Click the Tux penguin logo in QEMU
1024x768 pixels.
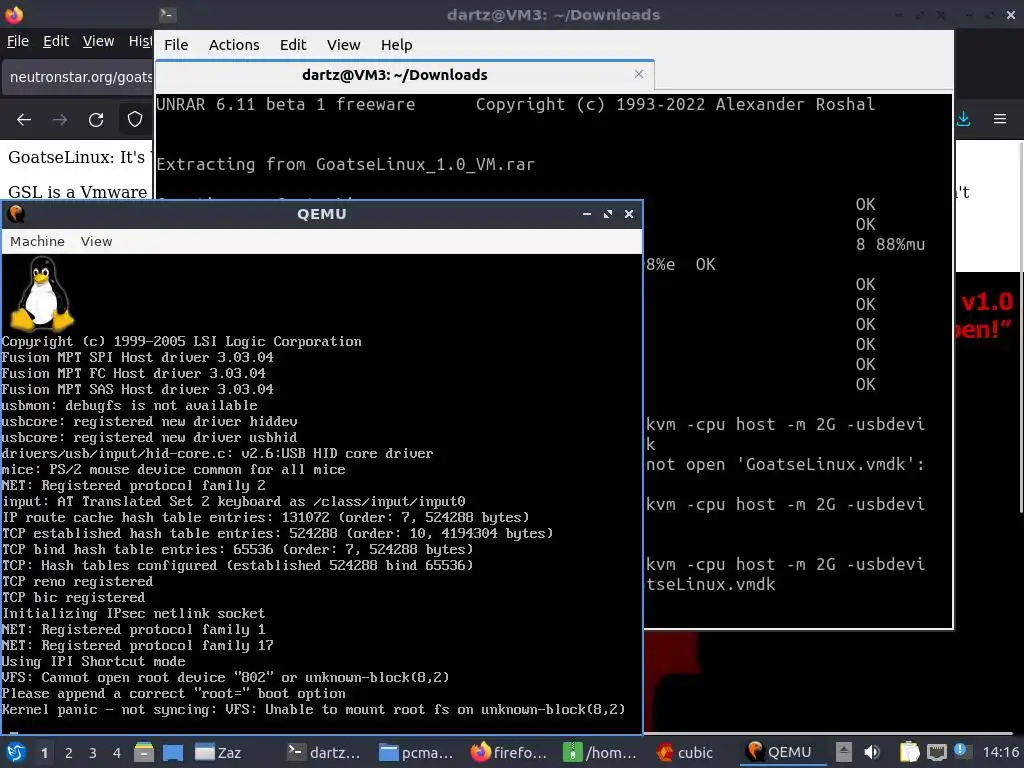42,293
